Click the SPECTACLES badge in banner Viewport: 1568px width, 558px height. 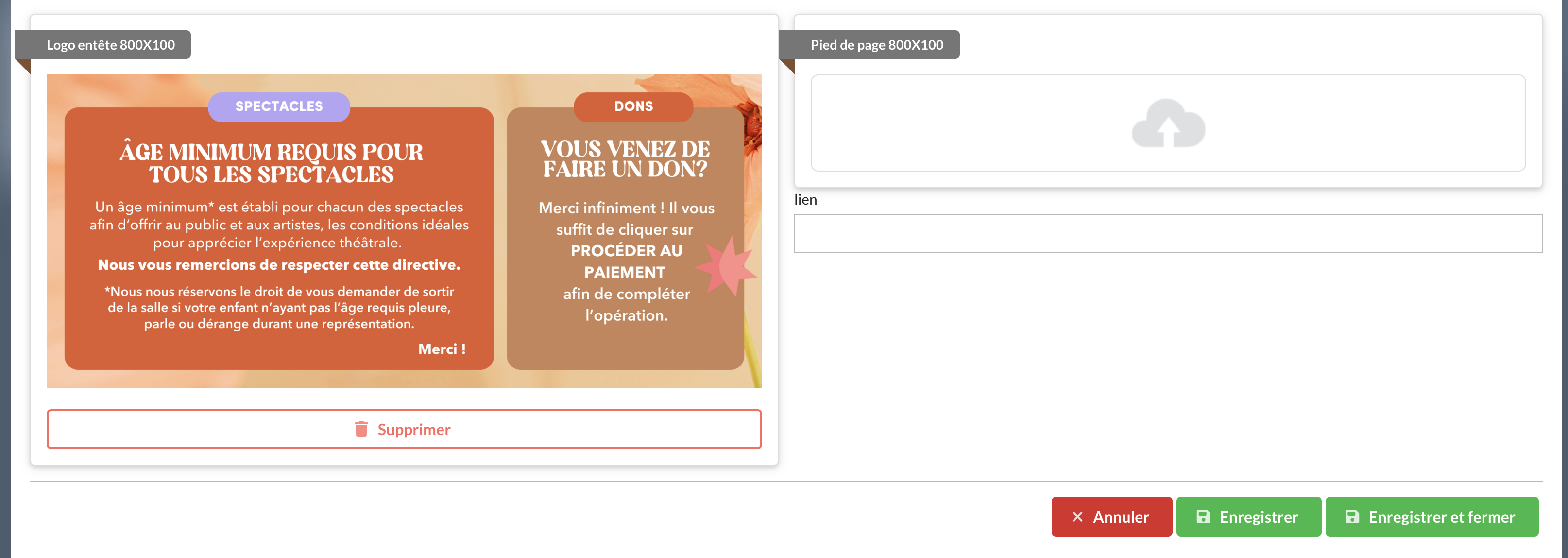[279, 106]
